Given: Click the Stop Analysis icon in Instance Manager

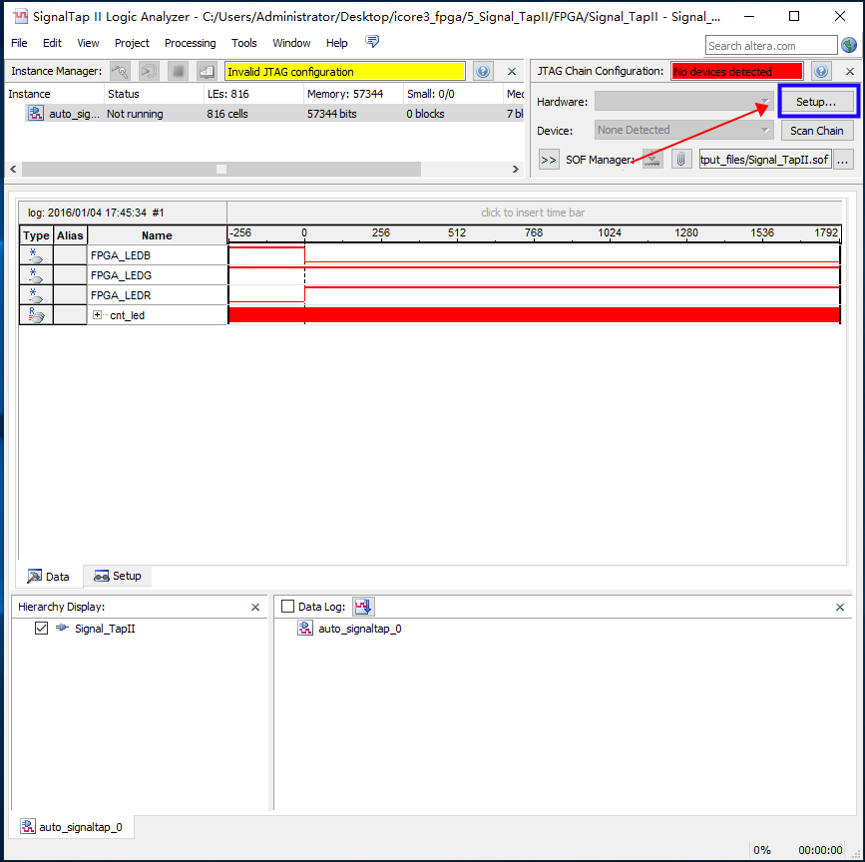Looking at the screenshot, I should 177,72.
